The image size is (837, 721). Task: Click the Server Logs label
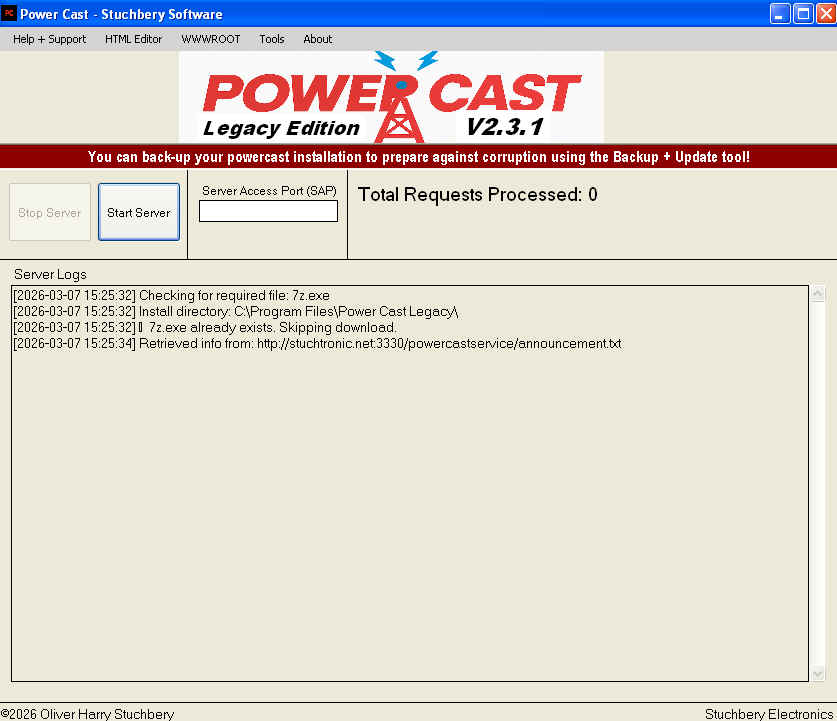(x=50, y=274)
